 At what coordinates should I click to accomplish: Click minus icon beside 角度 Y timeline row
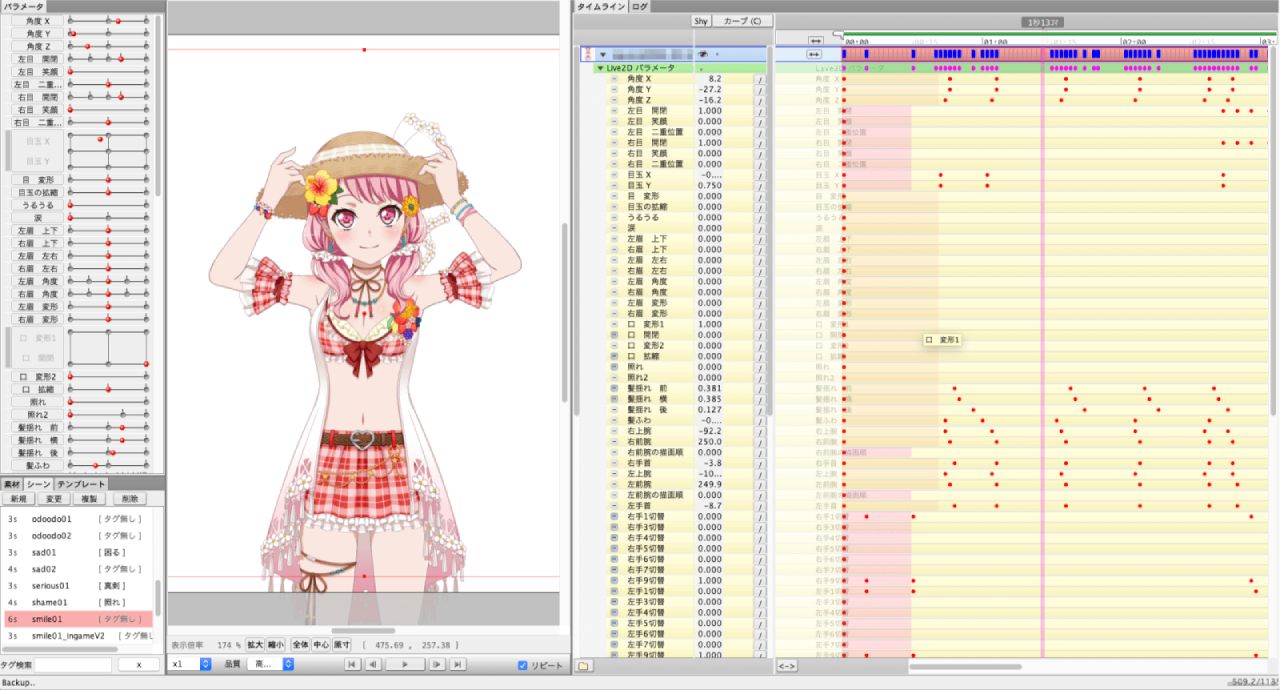click(x=615, y=89)
